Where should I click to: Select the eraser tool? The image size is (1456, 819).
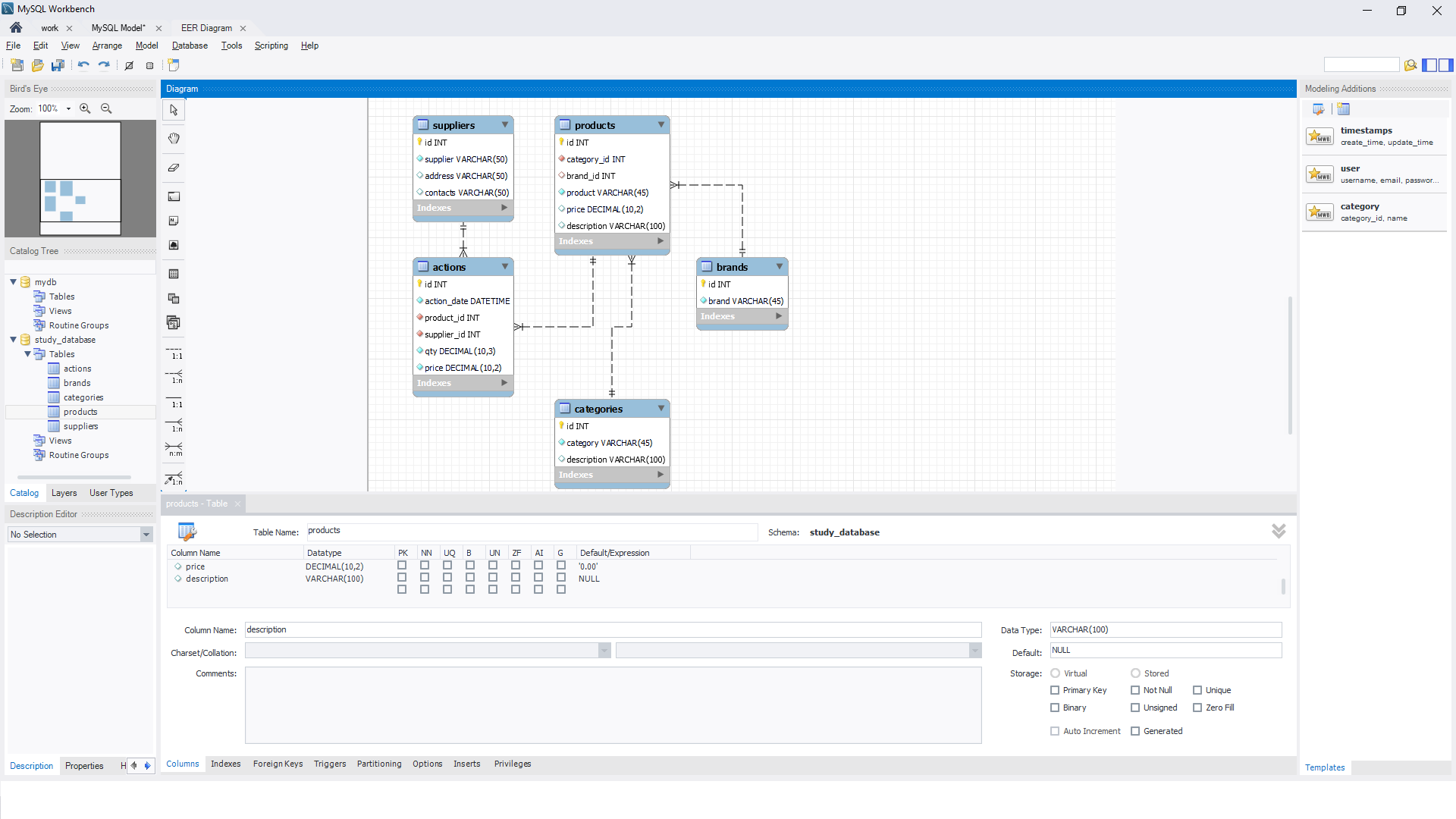point(174,168)
